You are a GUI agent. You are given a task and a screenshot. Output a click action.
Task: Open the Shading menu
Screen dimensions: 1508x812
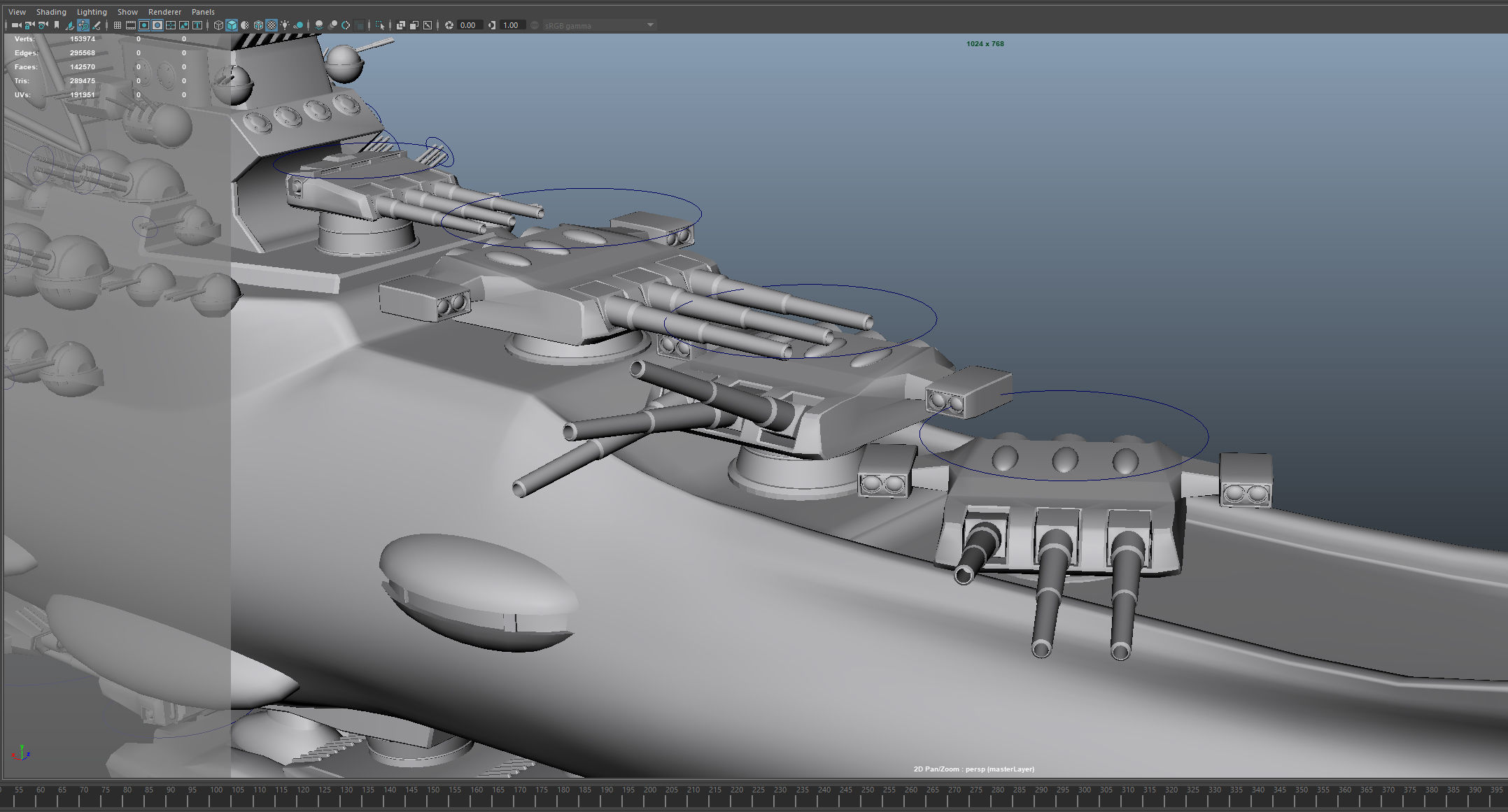(51, 11)
